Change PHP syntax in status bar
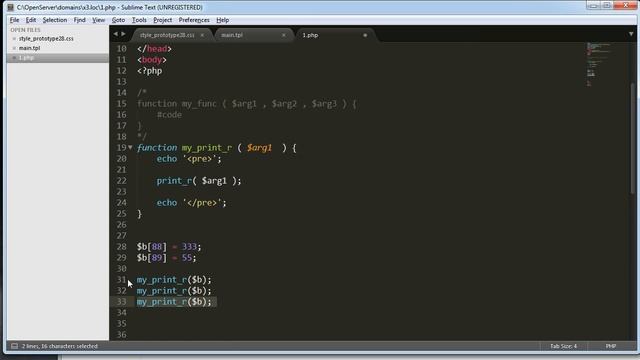Image resolution: width=640 pixels, height=360 pixels. (611, 346)
